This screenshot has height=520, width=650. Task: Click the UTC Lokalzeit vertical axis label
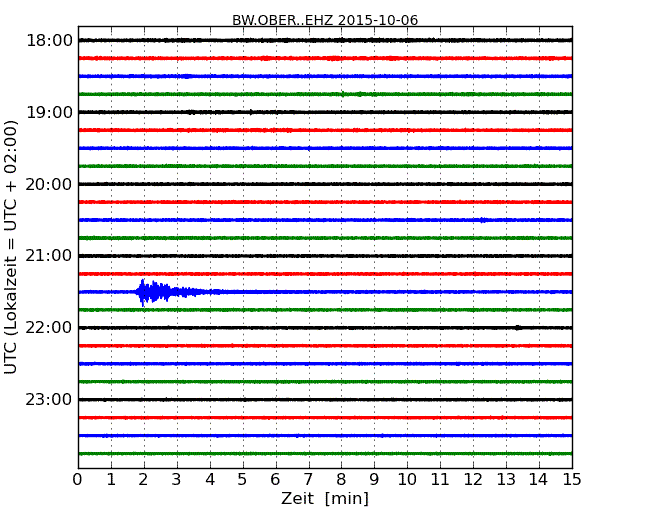click(x=11, y=247)
